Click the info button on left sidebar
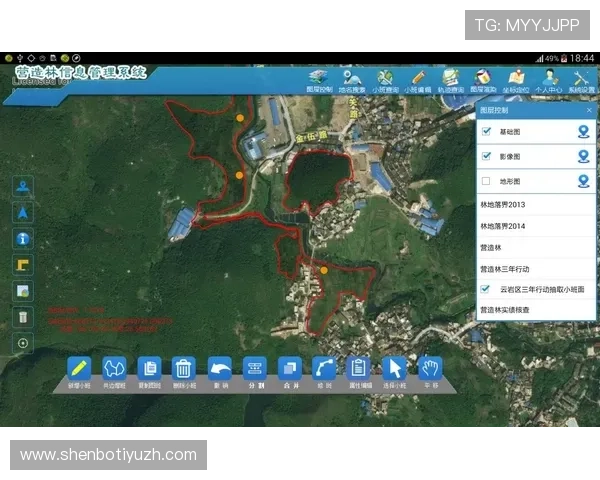This screenshot has width=600, height=480. pyautogui.click(x=24, y=238)
